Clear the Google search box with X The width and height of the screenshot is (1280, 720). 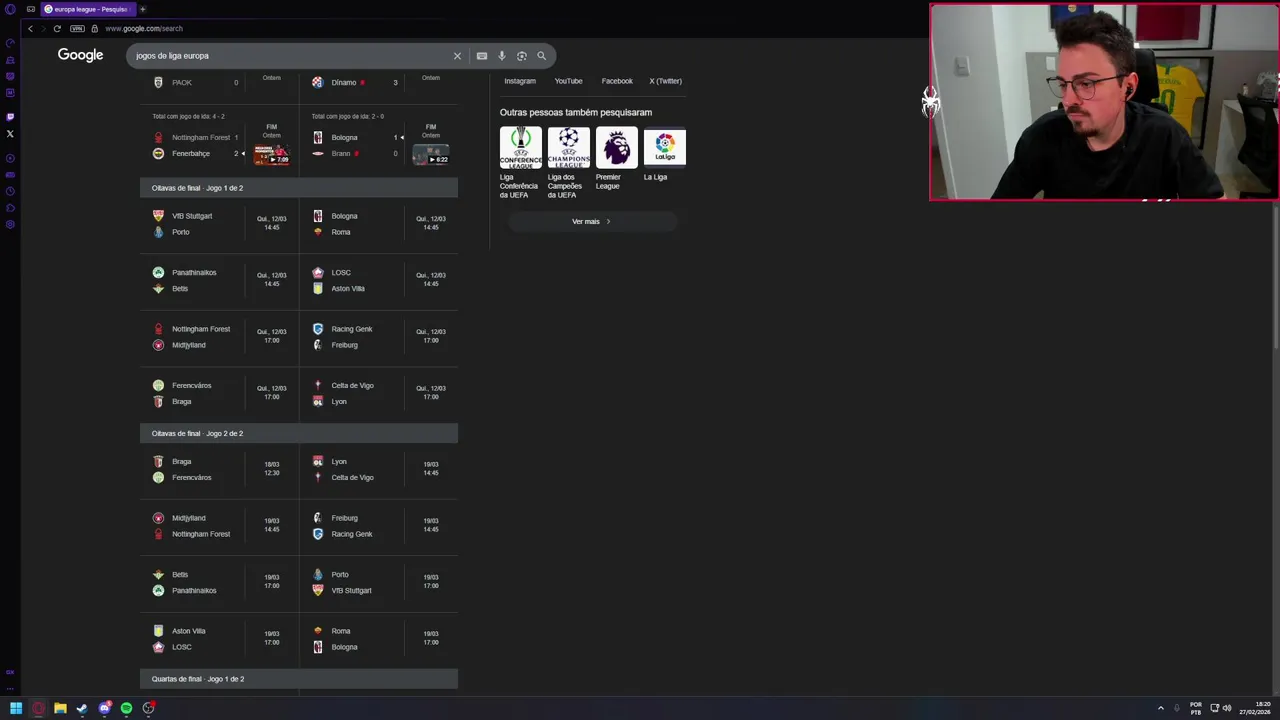click(x=457, y=56)
